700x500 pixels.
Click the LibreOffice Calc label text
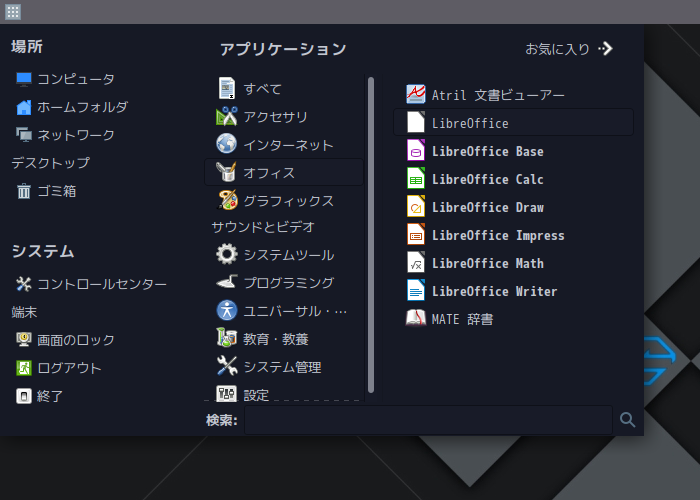(x=488, y=179)
